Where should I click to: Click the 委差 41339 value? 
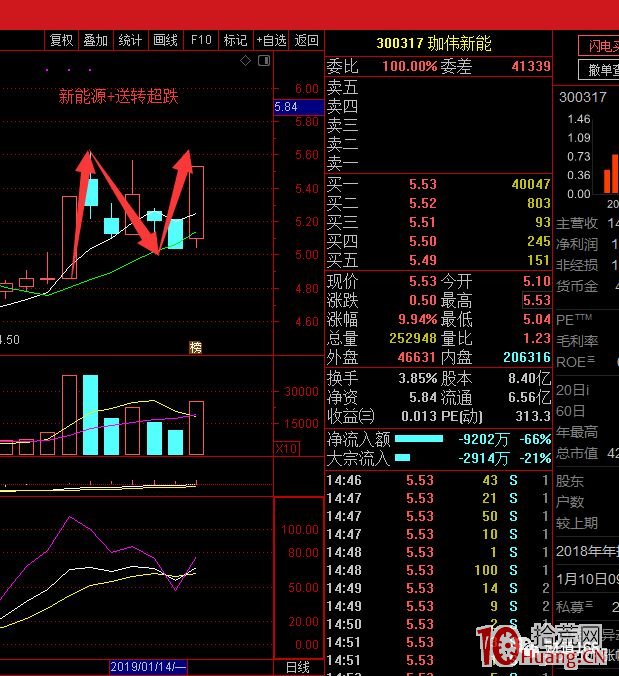click(531, 66)
